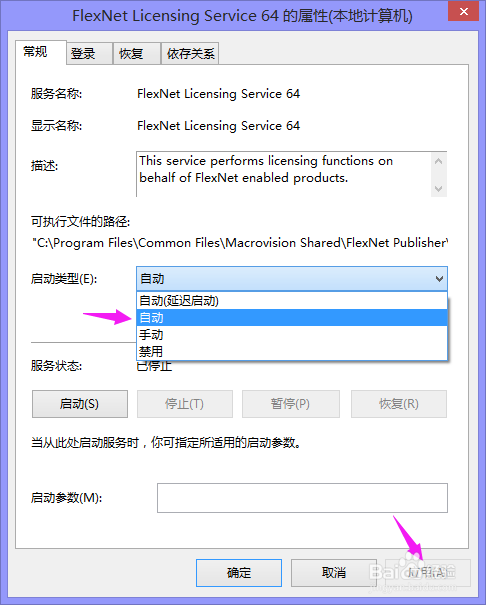Click the 恢复(R) service button
Image resolution: width=486 pixels, height=605 pixels.
399,404
